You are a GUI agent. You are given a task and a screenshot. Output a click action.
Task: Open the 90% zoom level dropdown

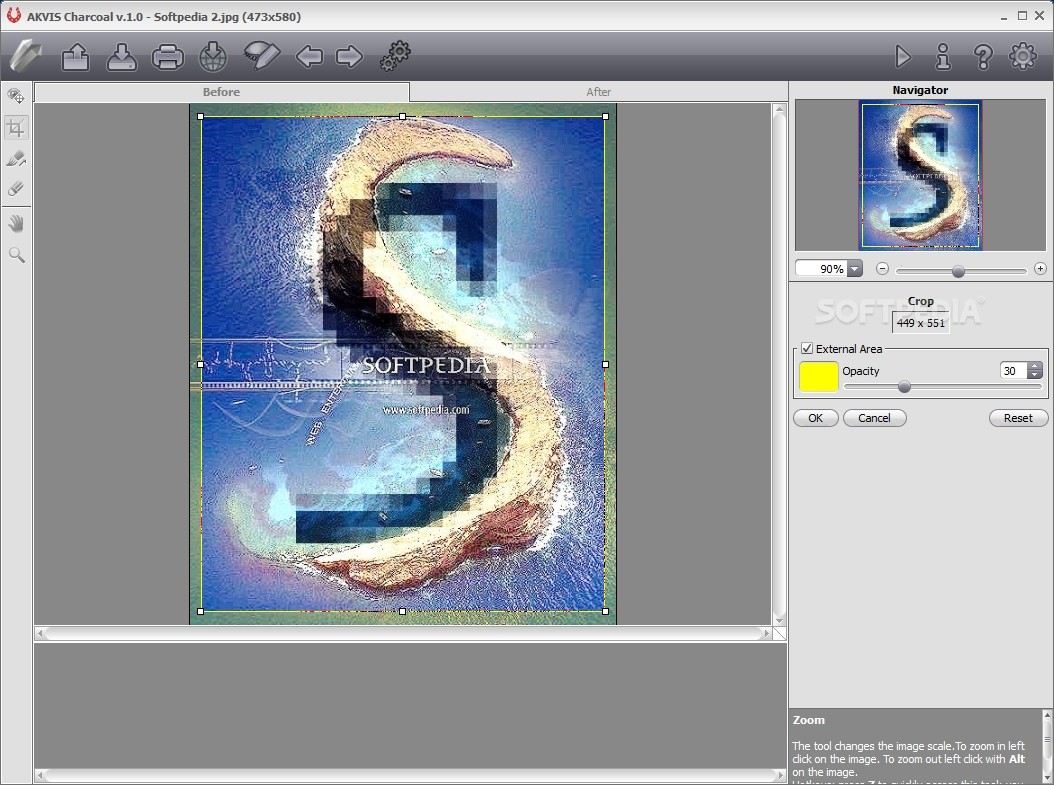(x=854, y=269)
